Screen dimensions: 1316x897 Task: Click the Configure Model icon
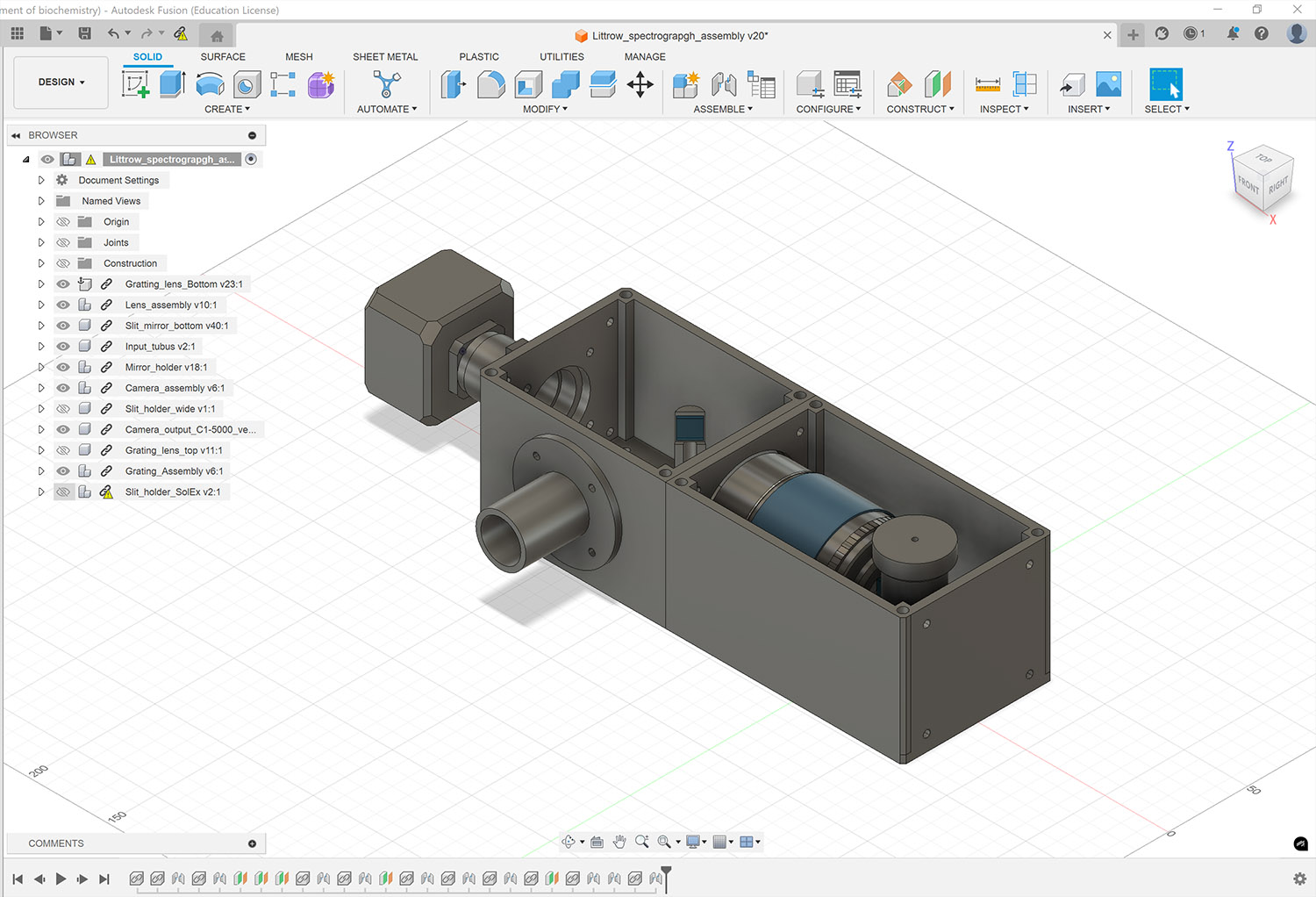[x=810, y=85]
